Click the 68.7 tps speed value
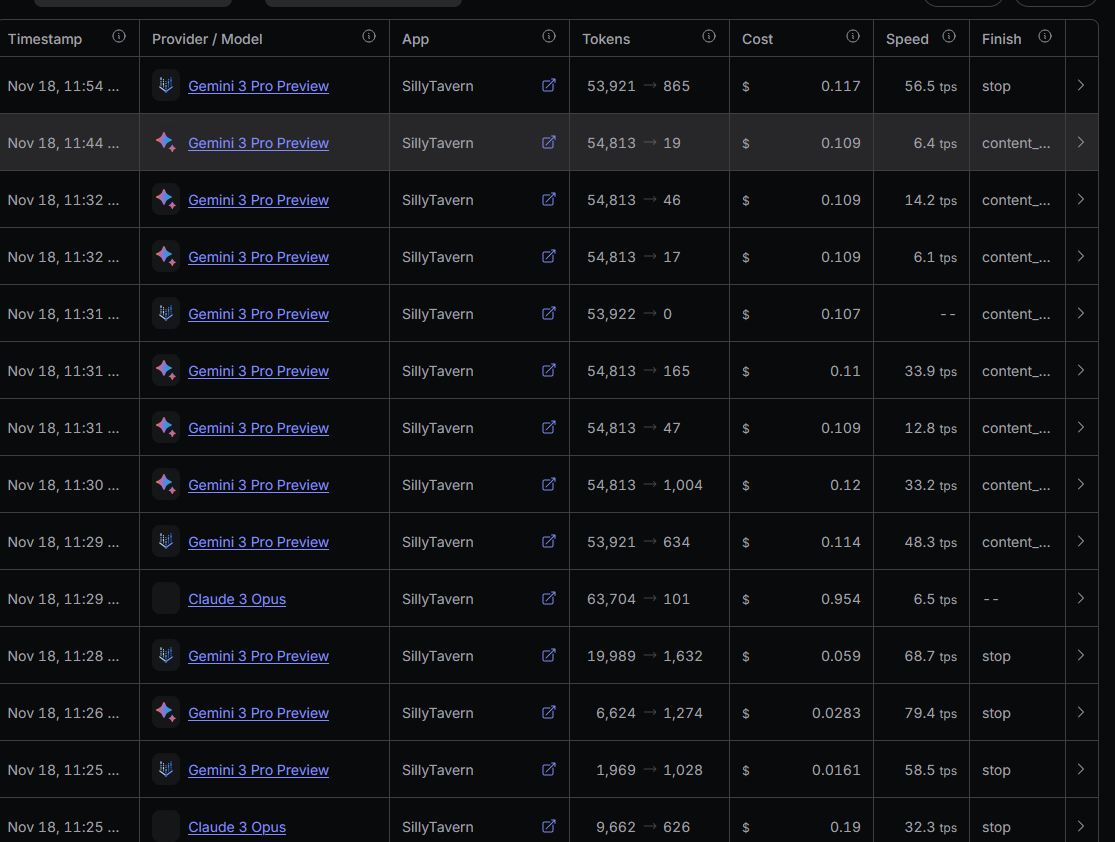1115x842 pixels. (x=930, y=656)
